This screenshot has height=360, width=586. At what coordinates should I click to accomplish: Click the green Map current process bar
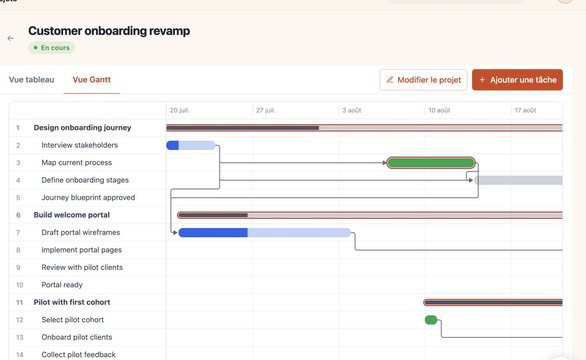click(x=431, y=163)
